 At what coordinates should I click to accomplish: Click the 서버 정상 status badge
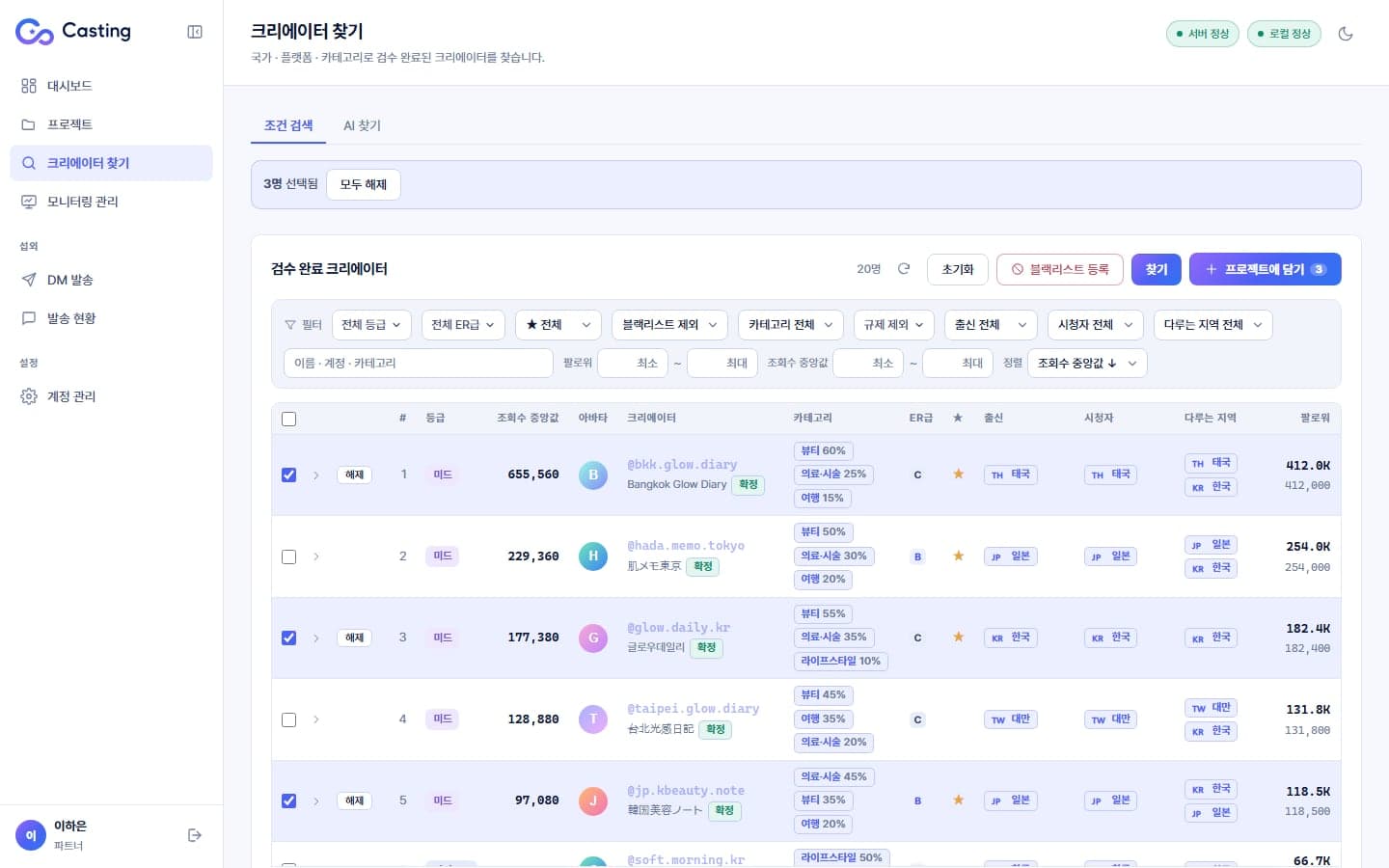click(x=1202, y=34)
